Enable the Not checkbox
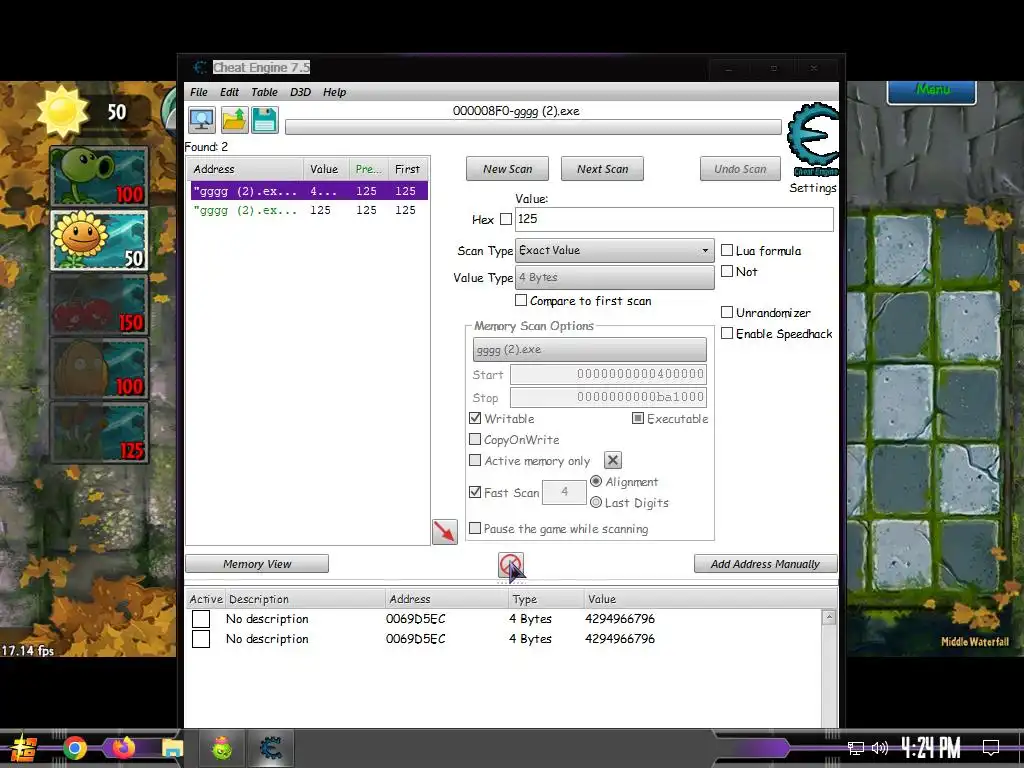This screenshot has width=1024, height=768. click(x=727, y=271)
